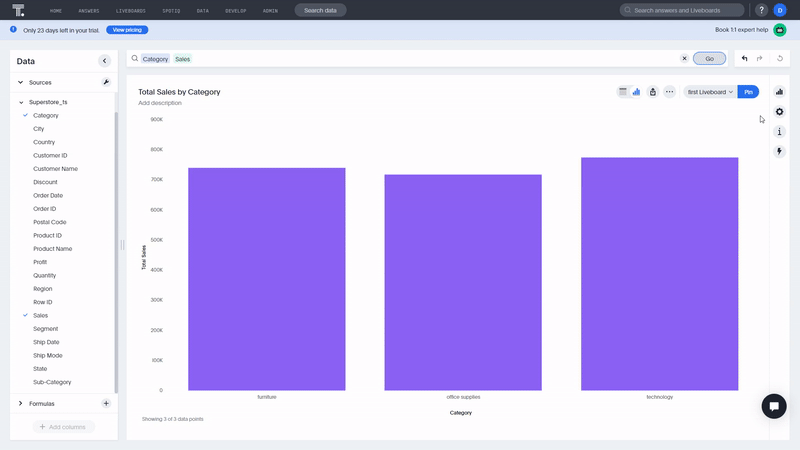
Task: Open sources wrench icon
Action: coord(106,82)
